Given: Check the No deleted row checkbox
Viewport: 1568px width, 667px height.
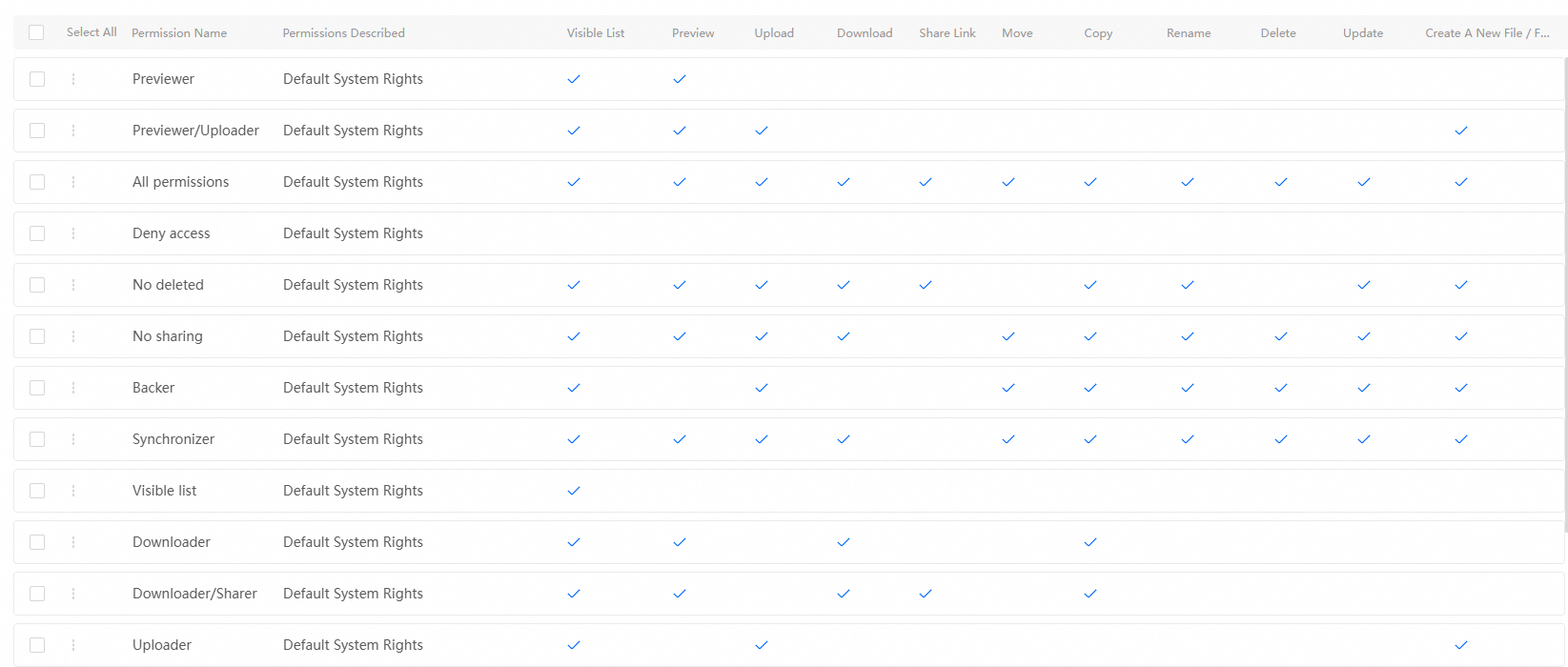Looking at the screenshot, I should pos(37,285).
